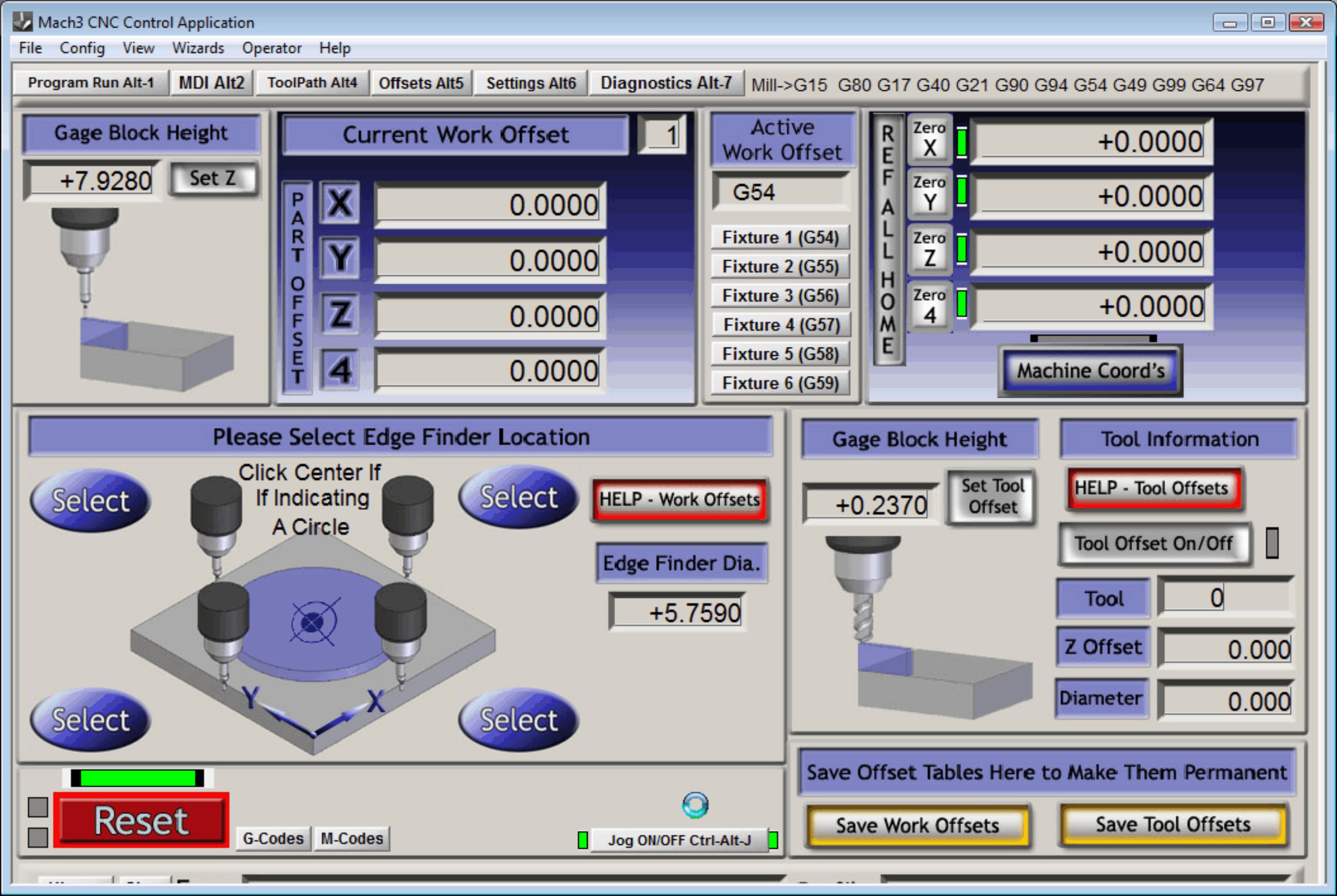
Task: Click Gage Block Height field showing +7.9280
Action: point(91,180)
